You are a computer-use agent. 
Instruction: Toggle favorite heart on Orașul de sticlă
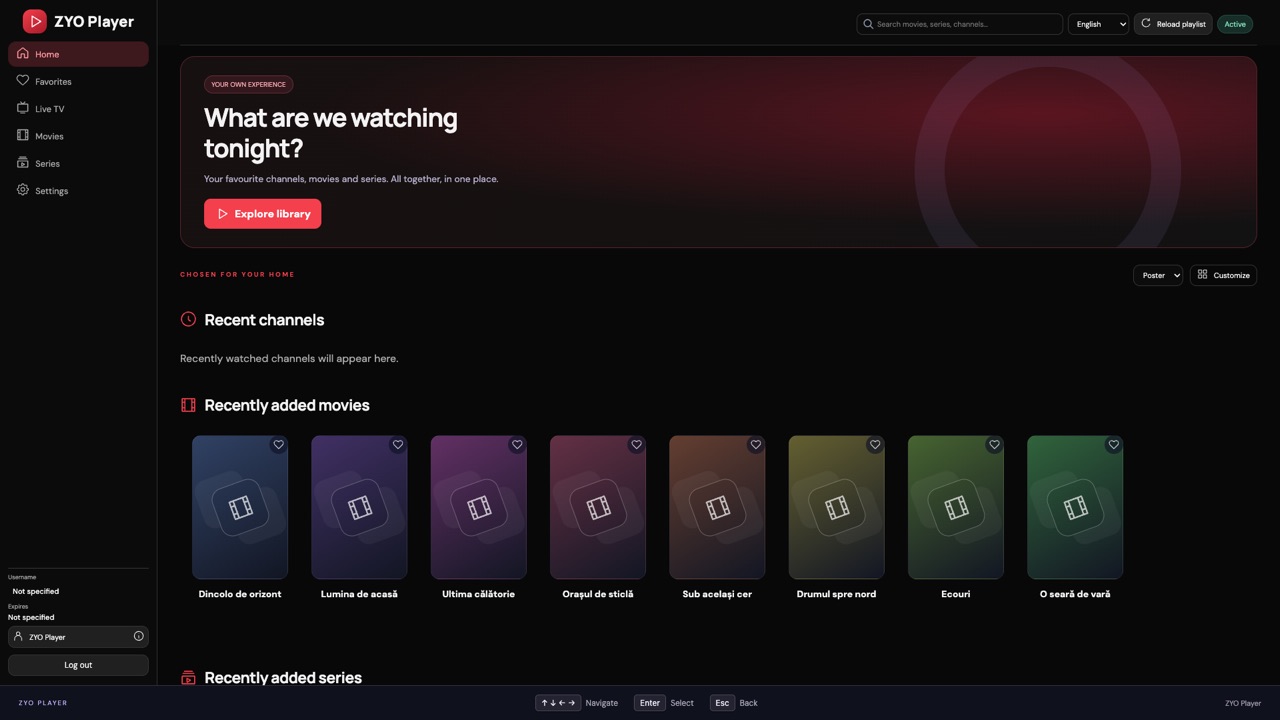[x=636, y=445]
